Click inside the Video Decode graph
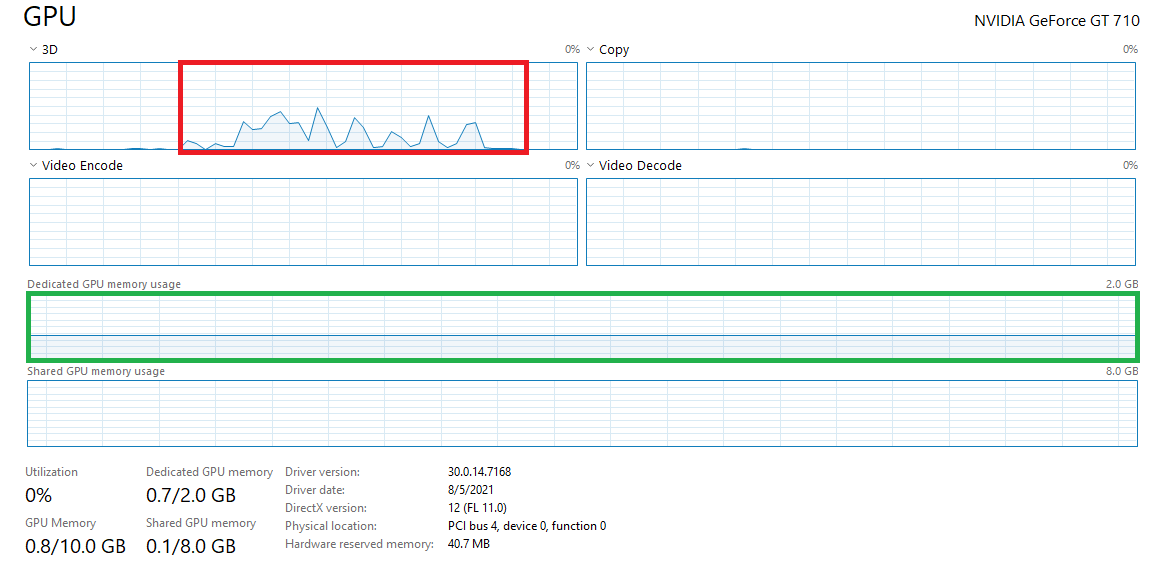 860,222
